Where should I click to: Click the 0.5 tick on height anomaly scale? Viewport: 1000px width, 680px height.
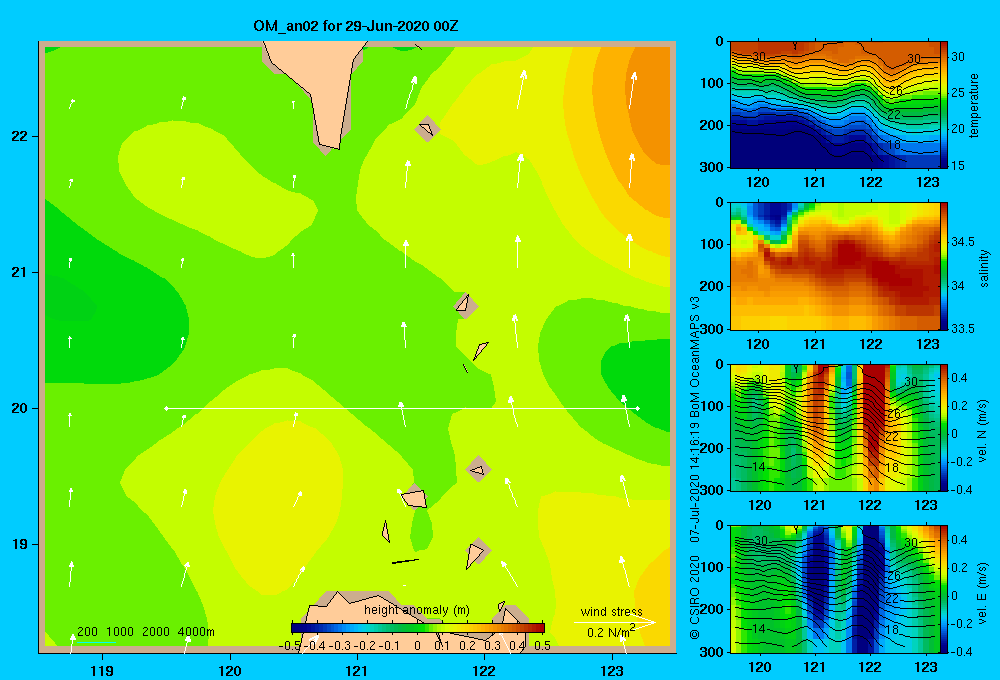[x=542, y=646]
